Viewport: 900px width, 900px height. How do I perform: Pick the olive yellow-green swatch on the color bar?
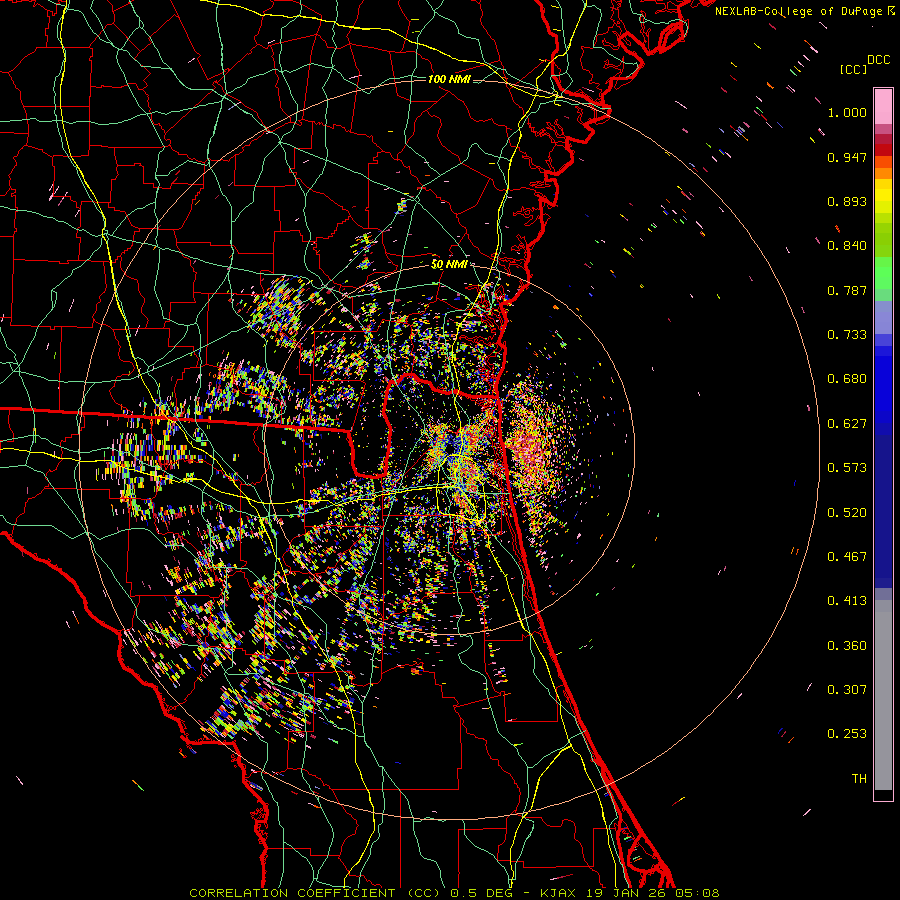click(883, 239)
